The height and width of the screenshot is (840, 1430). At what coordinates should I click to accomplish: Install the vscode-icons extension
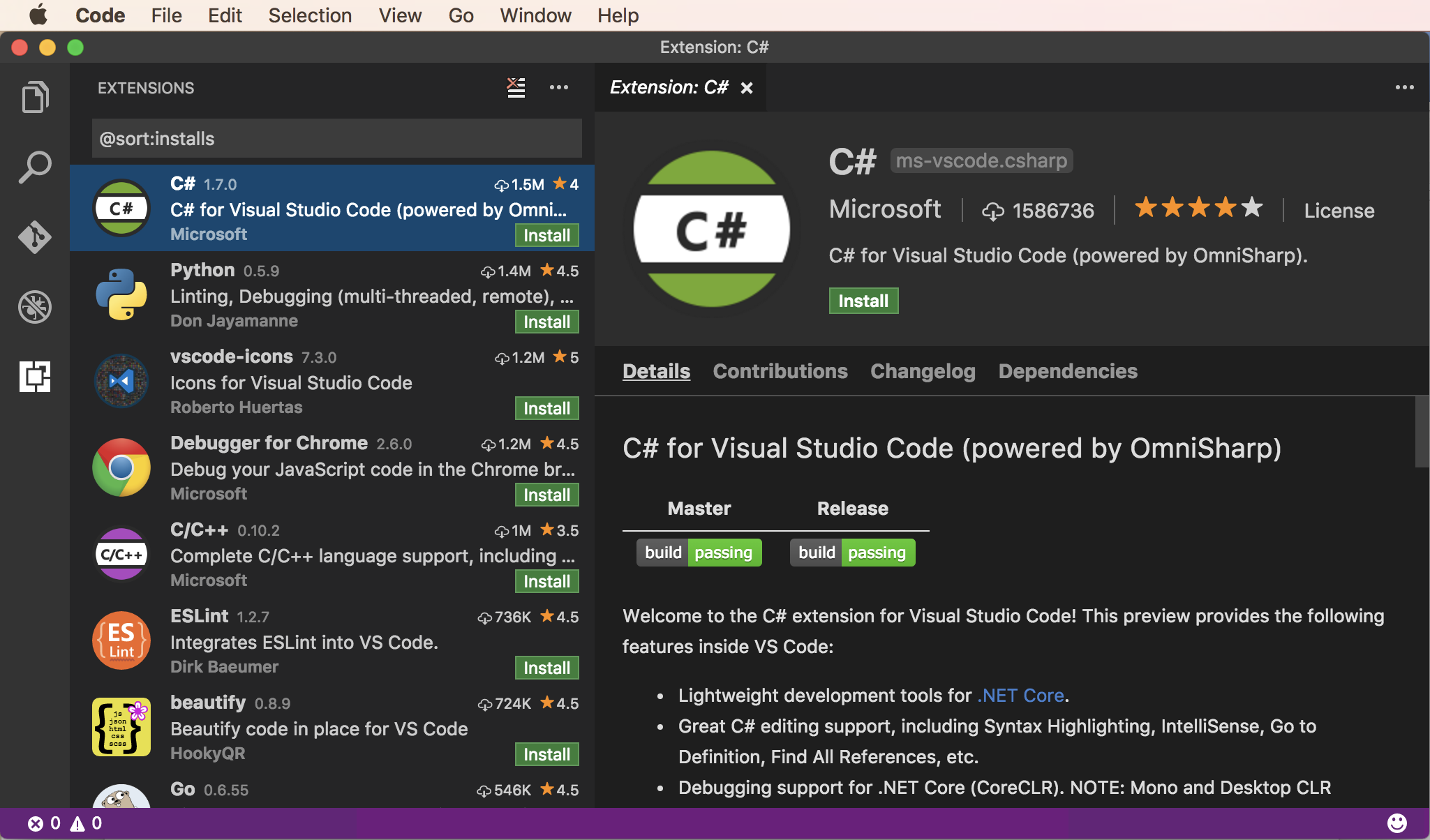coord(547,408)
